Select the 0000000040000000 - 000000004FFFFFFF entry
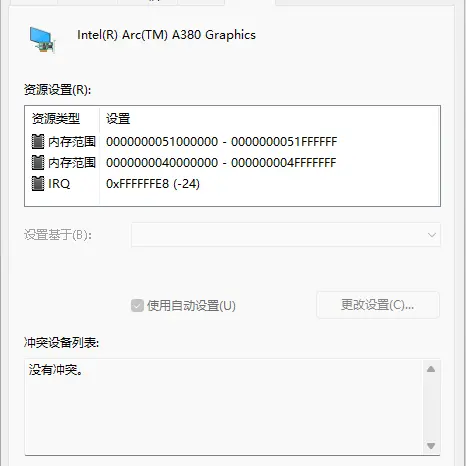This screenshot has width=466, height=466. coord(221,163)
